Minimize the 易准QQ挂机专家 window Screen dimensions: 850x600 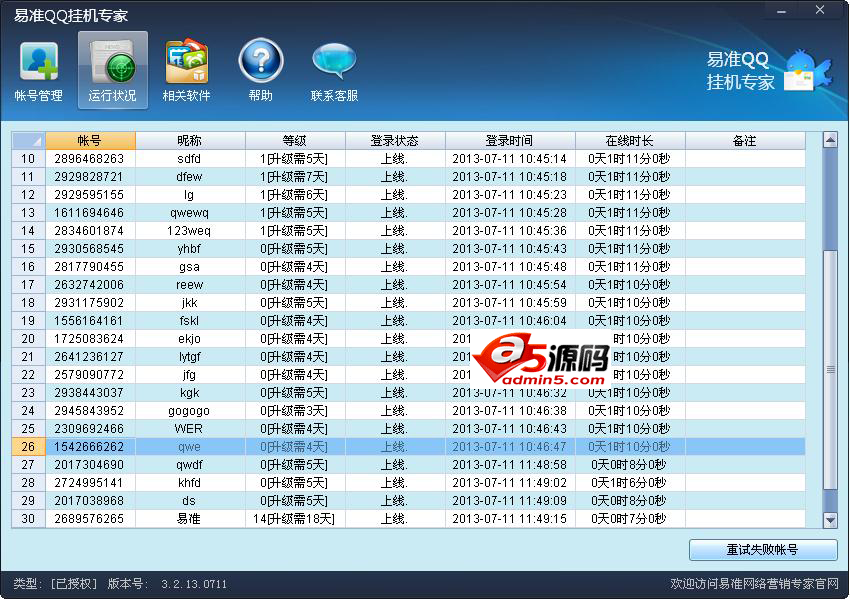pyautogui.click(x=781, y=11)
